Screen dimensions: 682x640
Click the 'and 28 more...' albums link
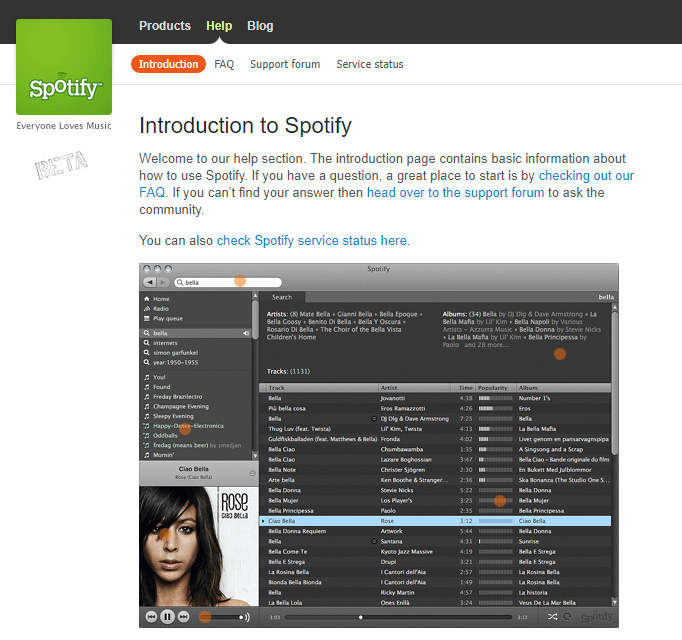click(486, 345)
